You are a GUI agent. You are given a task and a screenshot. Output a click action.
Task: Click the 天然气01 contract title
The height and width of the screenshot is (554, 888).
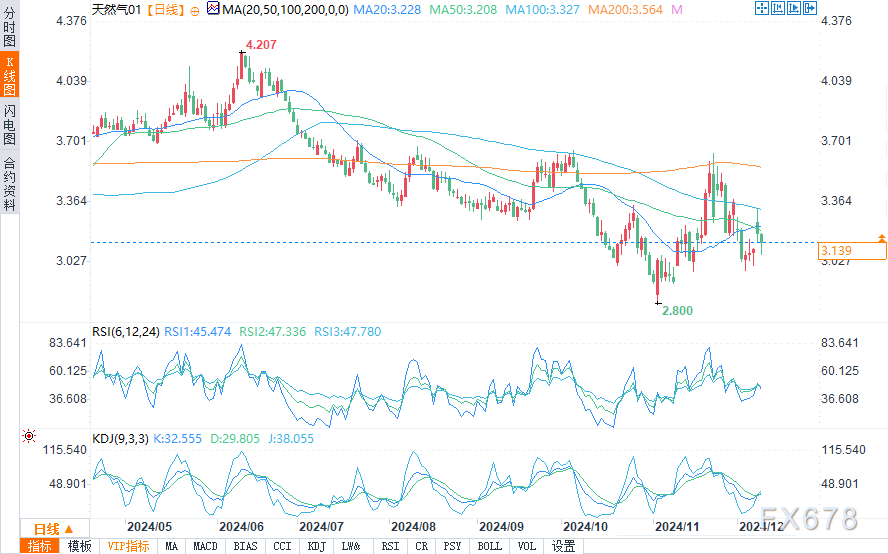(116, 10)
